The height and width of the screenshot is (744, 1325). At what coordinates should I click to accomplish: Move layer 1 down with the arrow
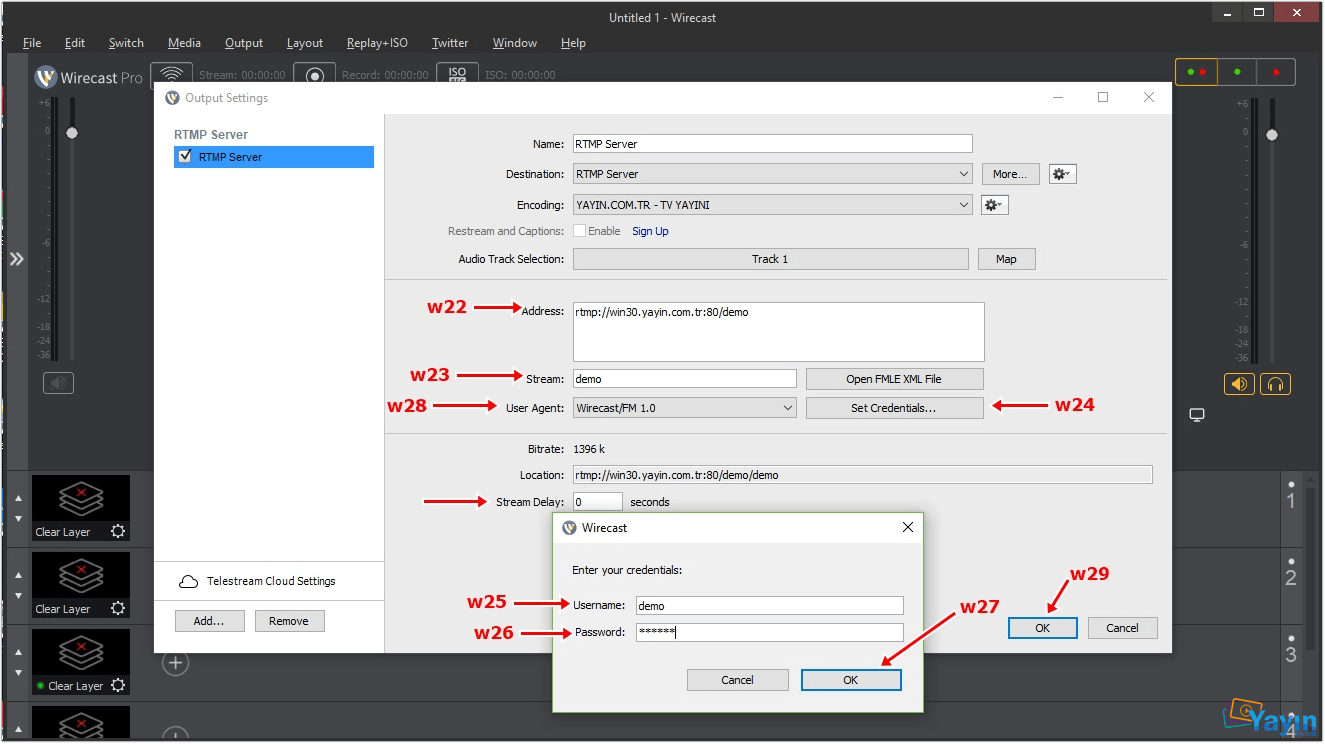pos(17,519)
